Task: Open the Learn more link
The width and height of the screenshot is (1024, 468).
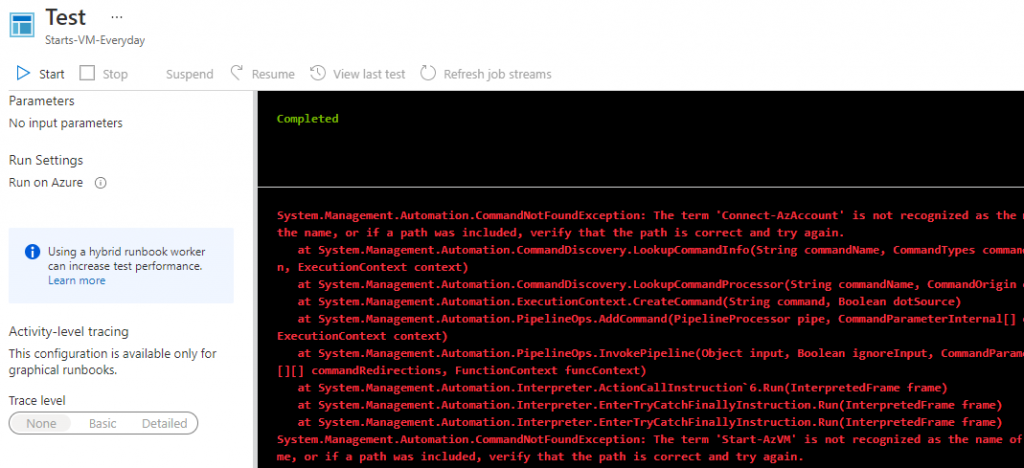Action: pos(76,281)
